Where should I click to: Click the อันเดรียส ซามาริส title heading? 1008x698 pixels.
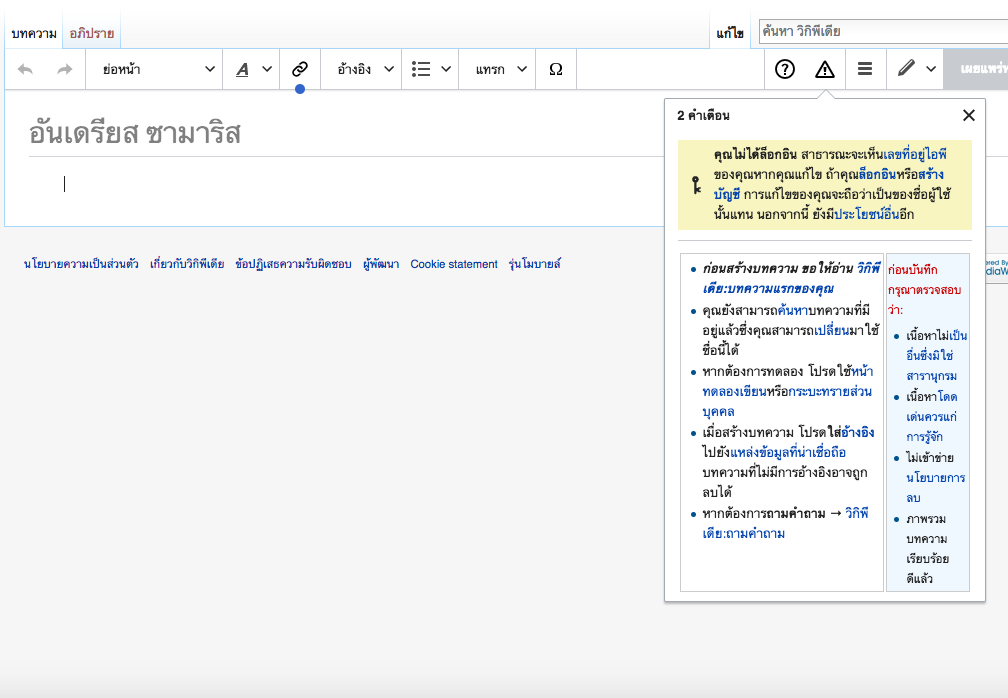(x=135, y=134)
